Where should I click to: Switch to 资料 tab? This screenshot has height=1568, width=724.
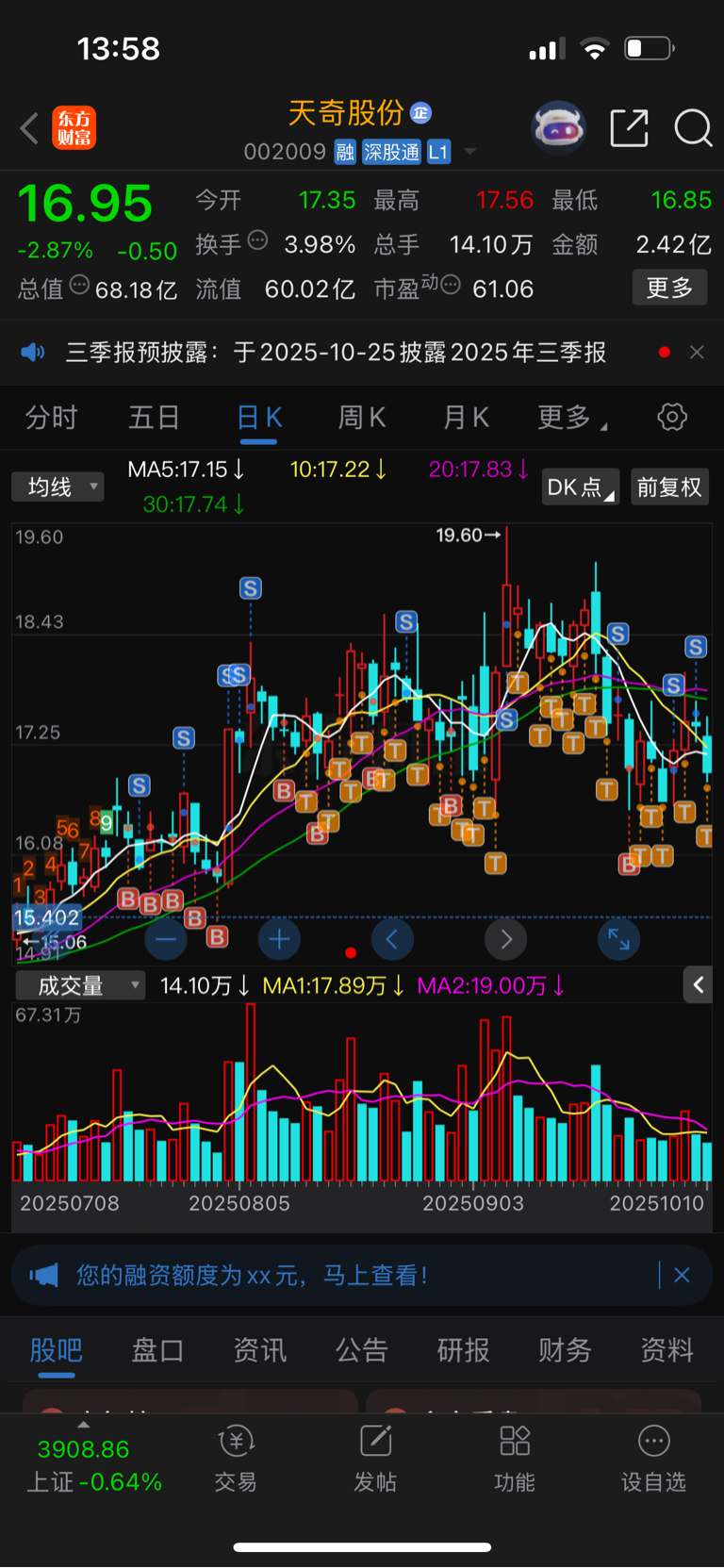tap(666, 1350)
